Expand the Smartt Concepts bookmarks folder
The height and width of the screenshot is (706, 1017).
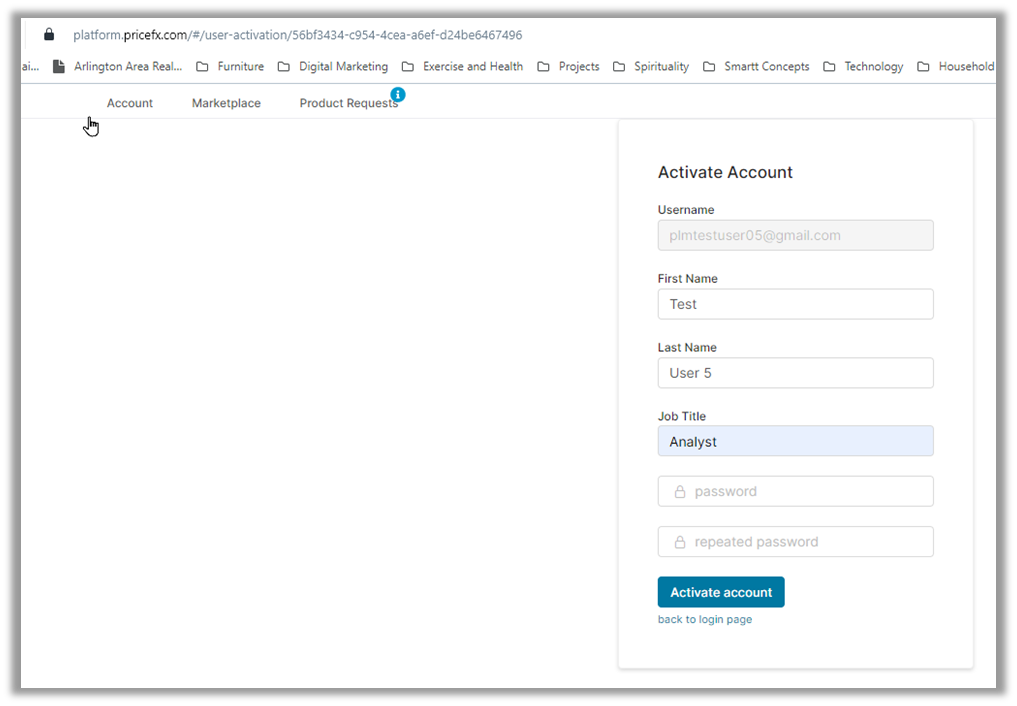coord(756,67)
